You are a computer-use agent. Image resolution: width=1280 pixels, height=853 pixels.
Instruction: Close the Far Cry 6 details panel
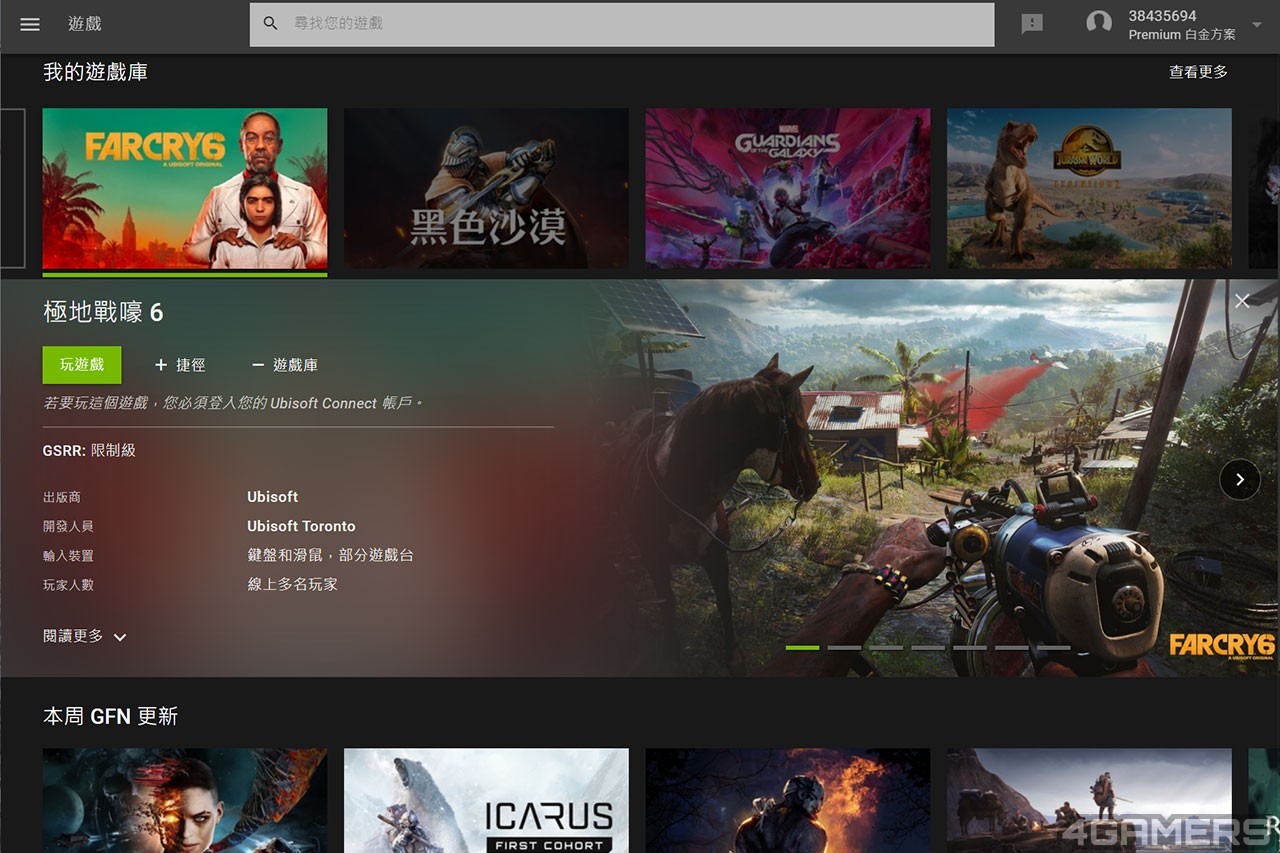tap(1242, 301)
